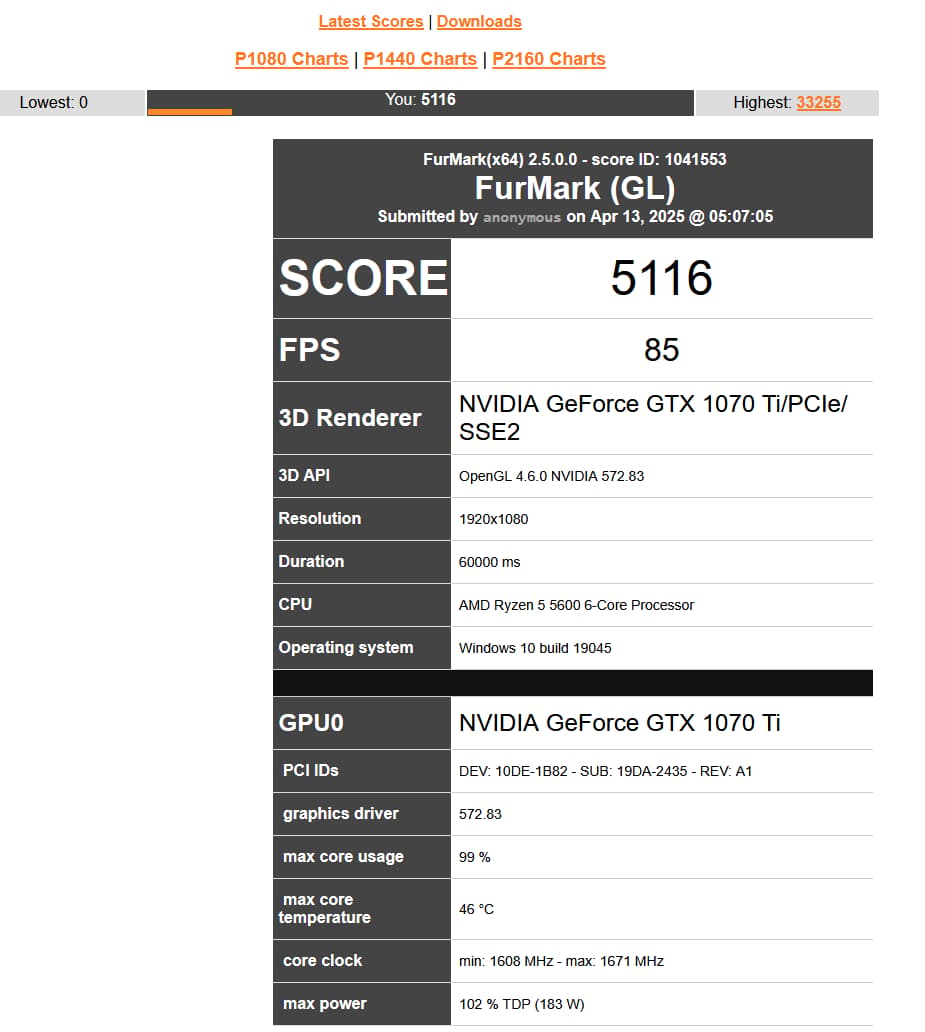Click 'min: 1608 MHz - max: 1671 MHz'
The height and width of the screenshot is (1032, 925).
561,961
